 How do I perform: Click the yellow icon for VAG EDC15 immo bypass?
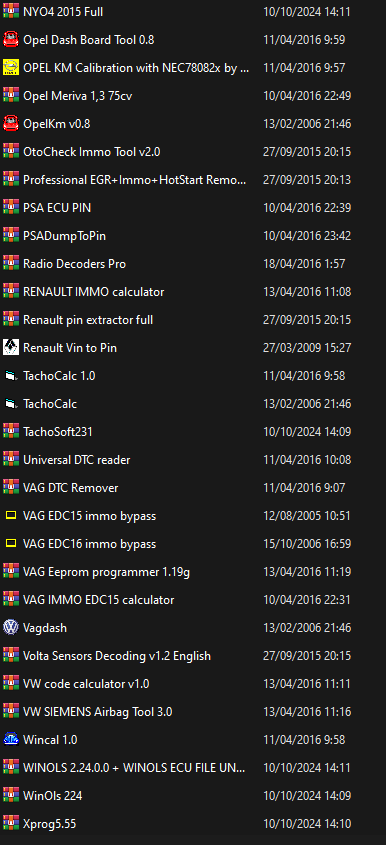tap(11, 516)
